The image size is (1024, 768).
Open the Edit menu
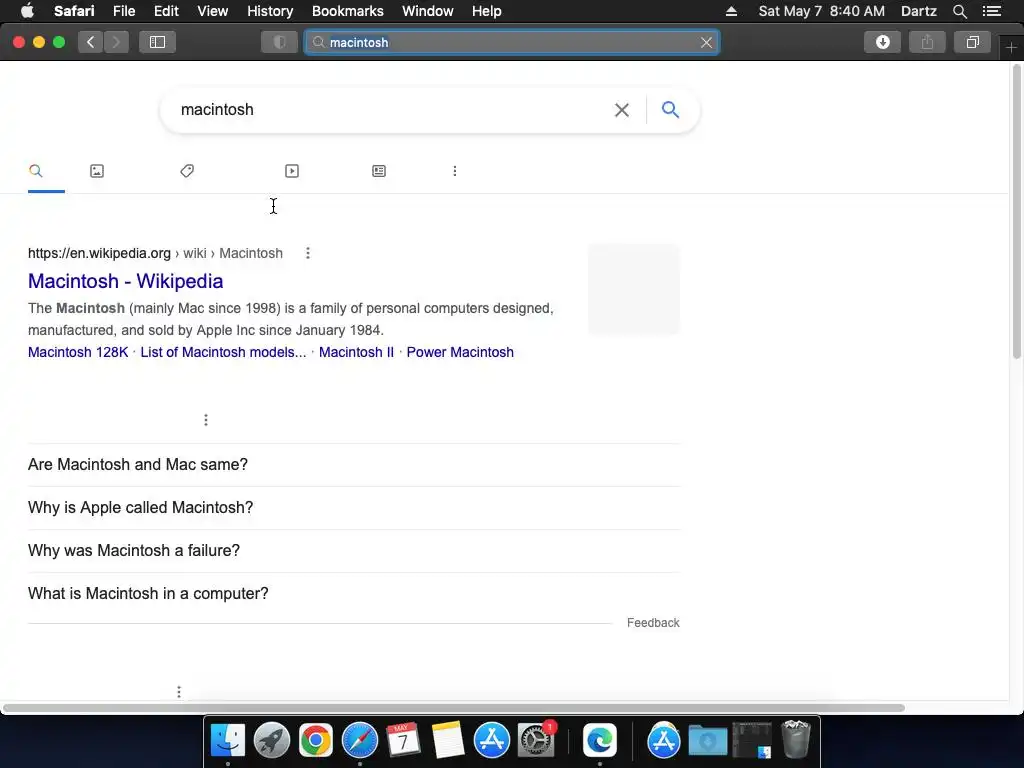[166, 11]
